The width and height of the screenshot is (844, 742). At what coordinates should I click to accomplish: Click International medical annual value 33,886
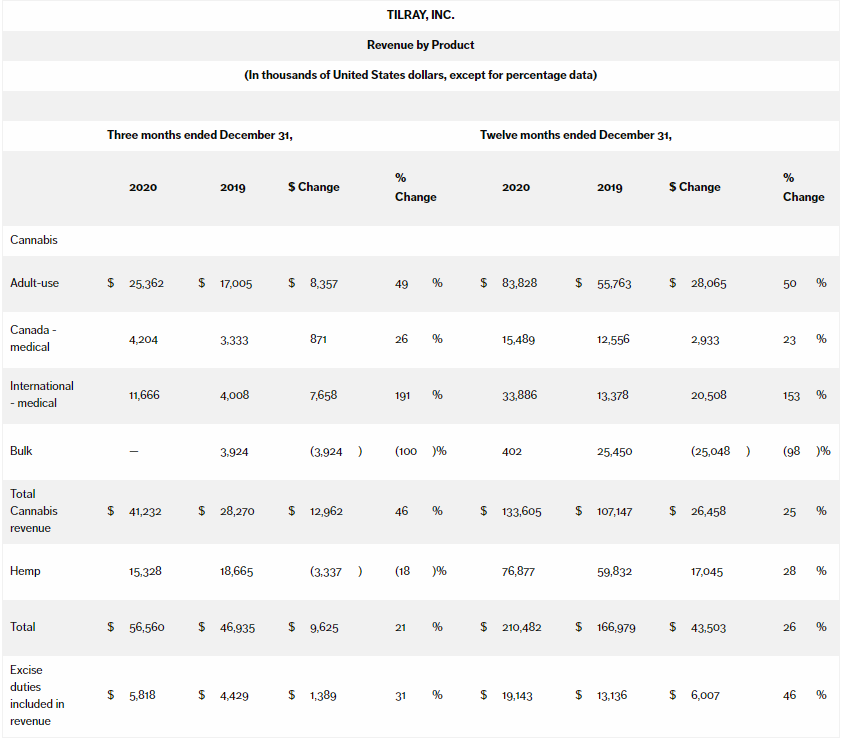click(x=519, y=395)
